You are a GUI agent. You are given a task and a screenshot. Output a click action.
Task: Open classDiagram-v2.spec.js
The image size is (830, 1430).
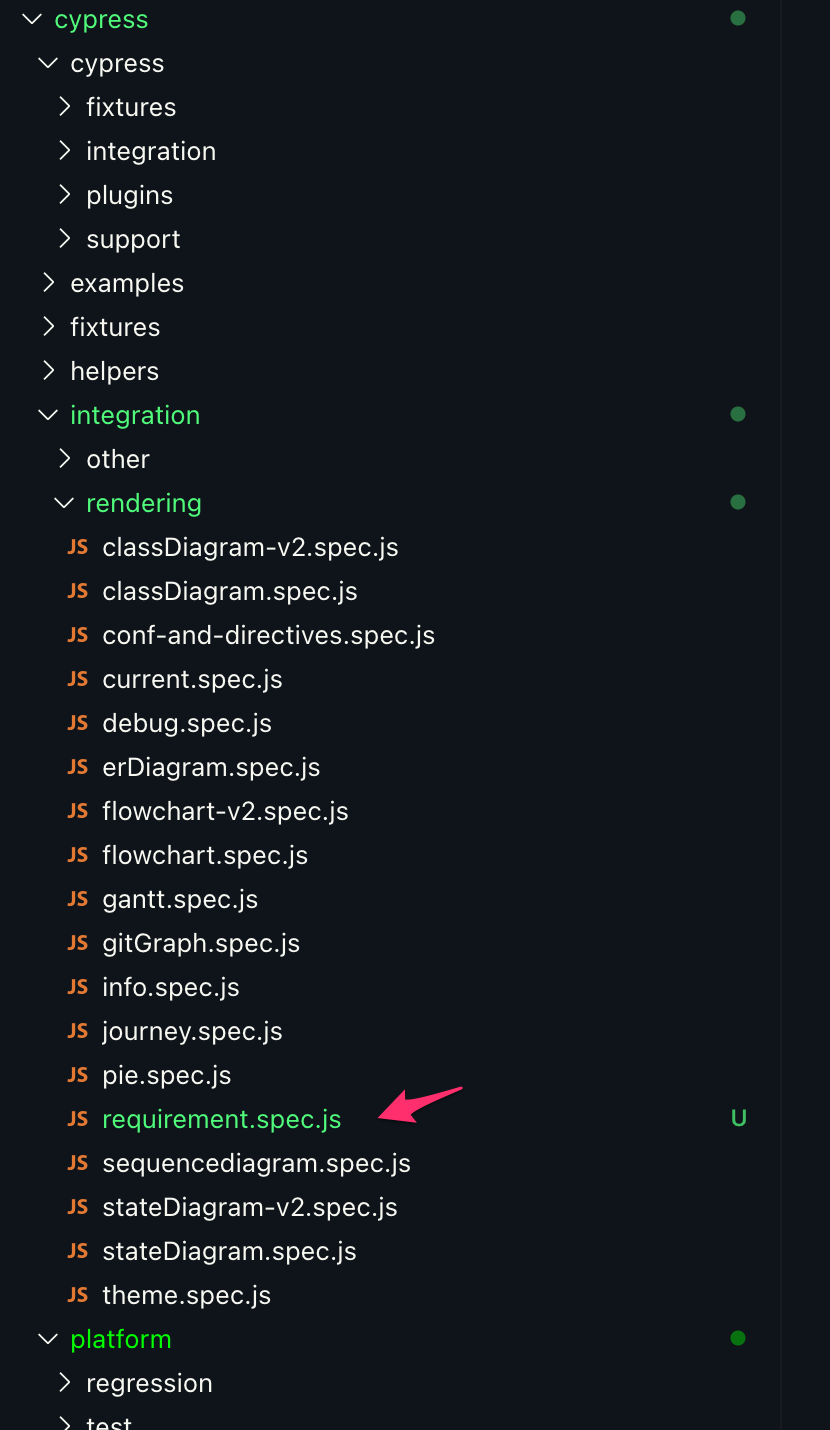tap(250, 547)
